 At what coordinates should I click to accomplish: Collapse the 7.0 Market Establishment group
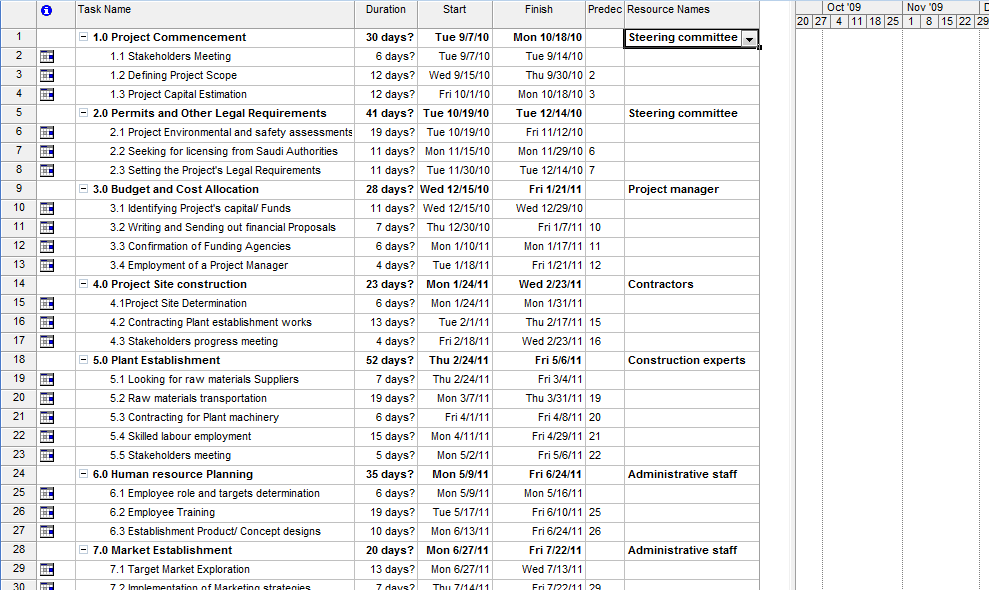[x=83, y=551]
